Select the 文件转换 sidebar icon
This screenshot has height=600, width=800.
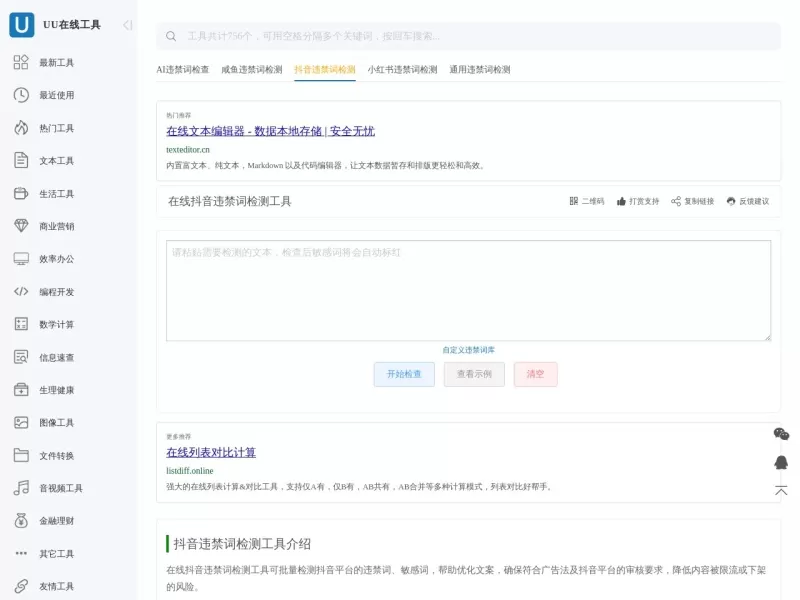[x=21, y=455]
